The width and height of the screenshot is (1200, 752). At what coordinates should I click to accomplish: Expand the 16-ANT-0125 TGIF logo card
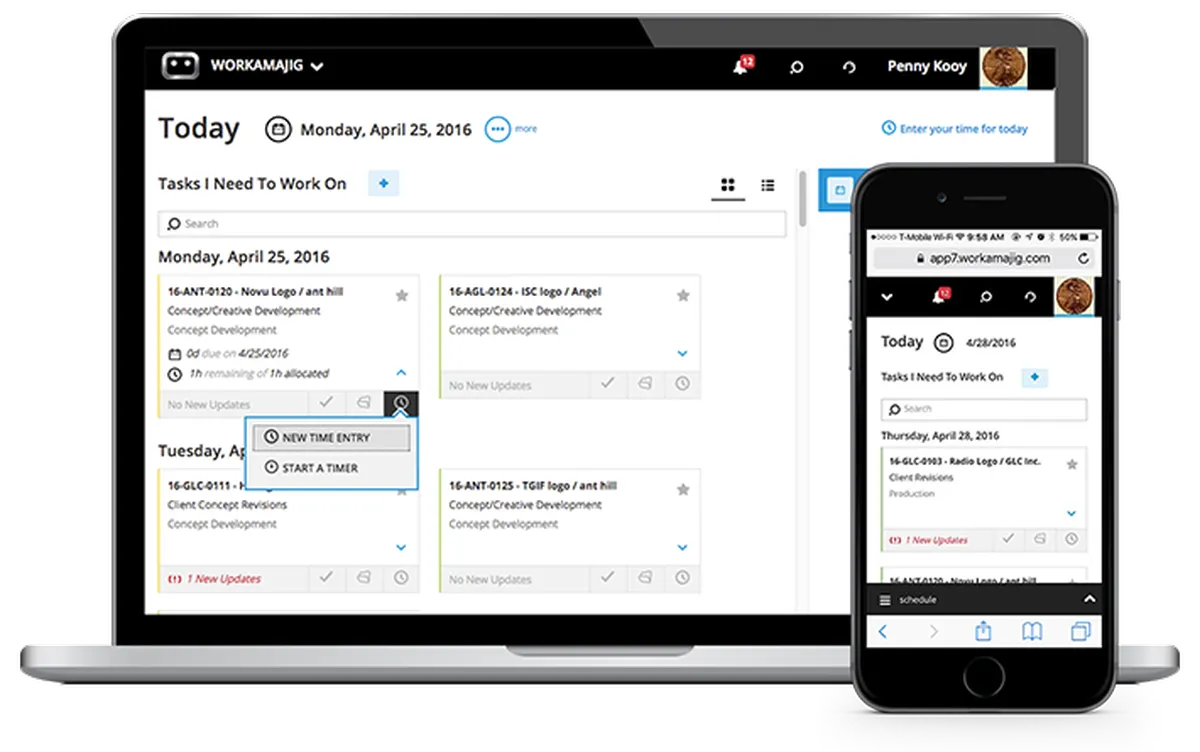682,547
